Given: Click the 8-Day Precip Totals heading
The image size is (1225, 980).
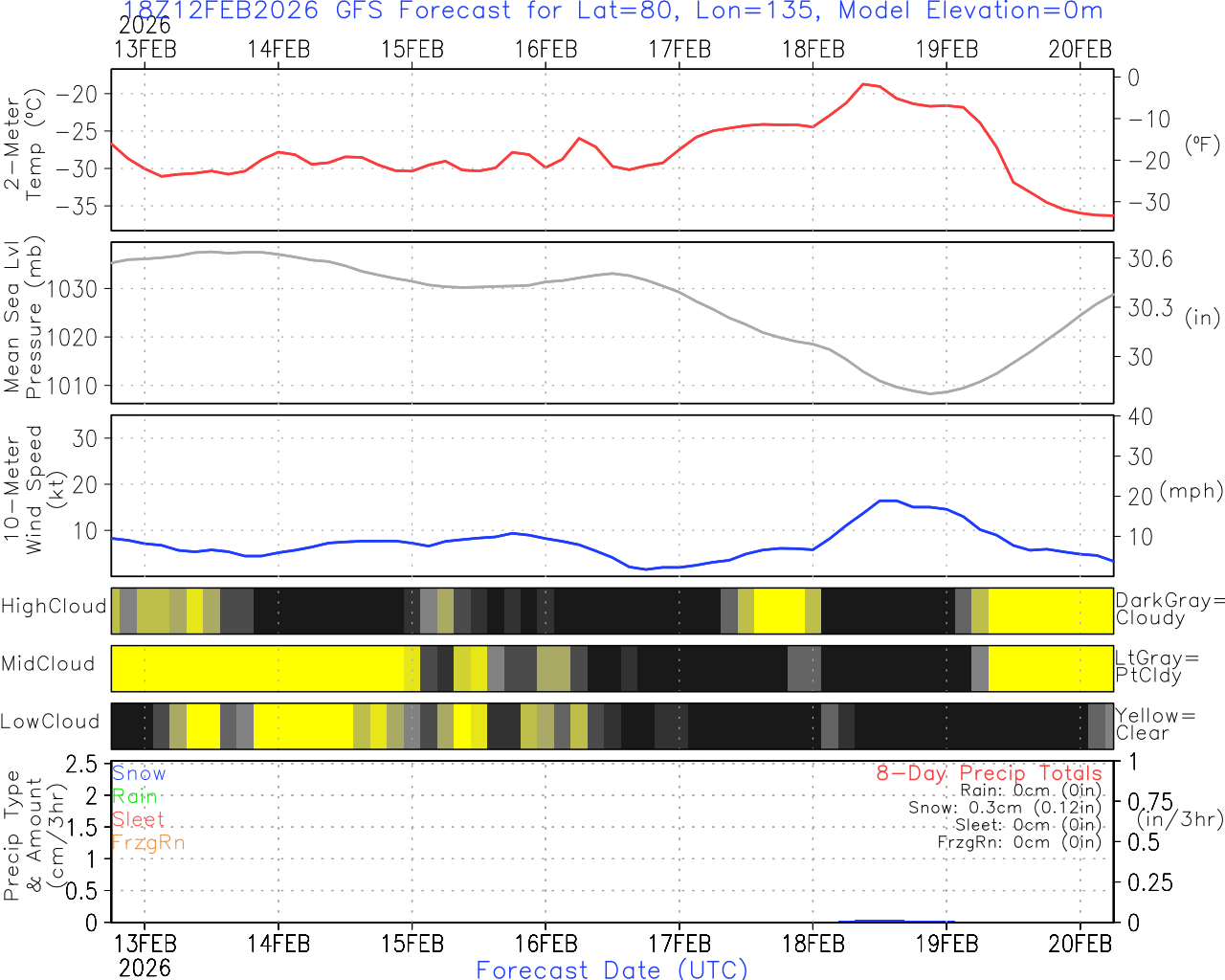Looking at the screenshot, I should (989, 773).
